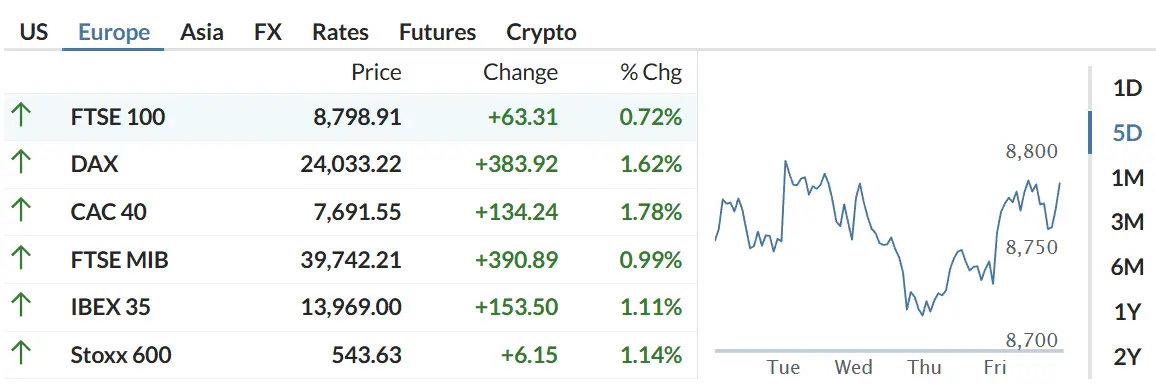The height and width of the screenshot is (385, 1156).
Task: Show the Rates tab
Action: tap(341, 32)
